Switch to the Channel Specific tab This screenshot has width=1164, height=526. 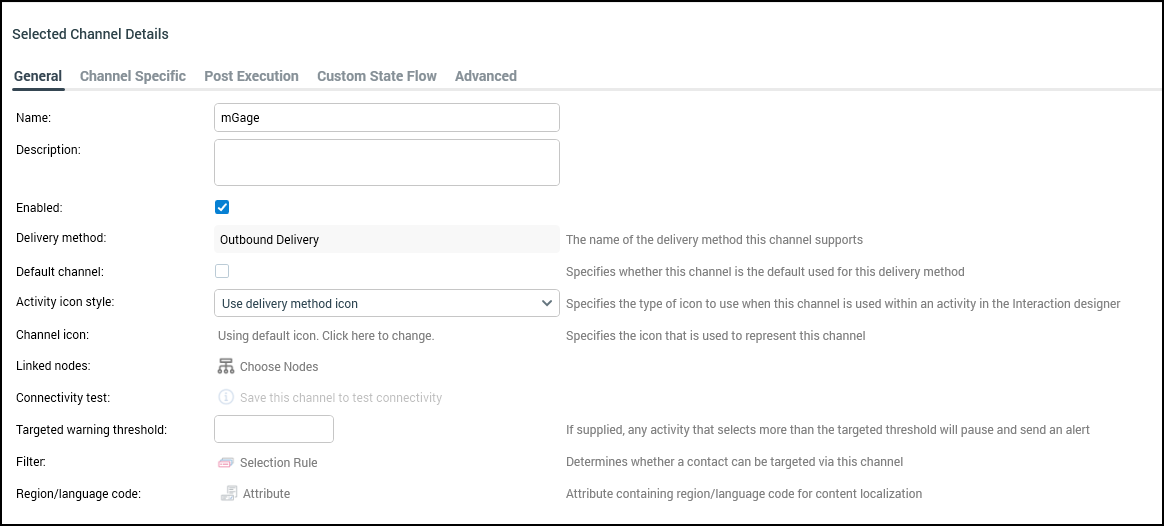[133, 76]
